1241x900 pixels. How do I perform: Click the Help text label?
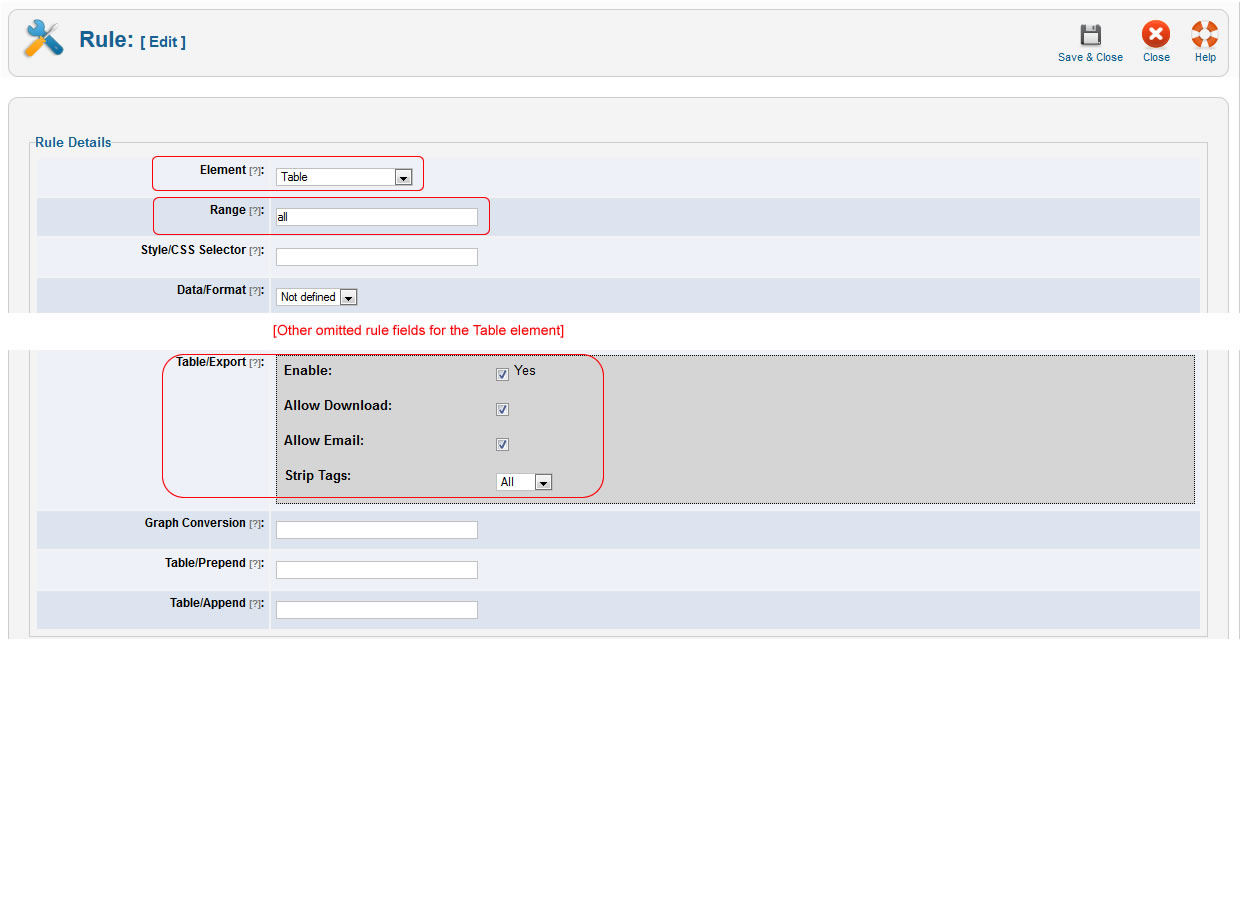tap(1205, 58)
